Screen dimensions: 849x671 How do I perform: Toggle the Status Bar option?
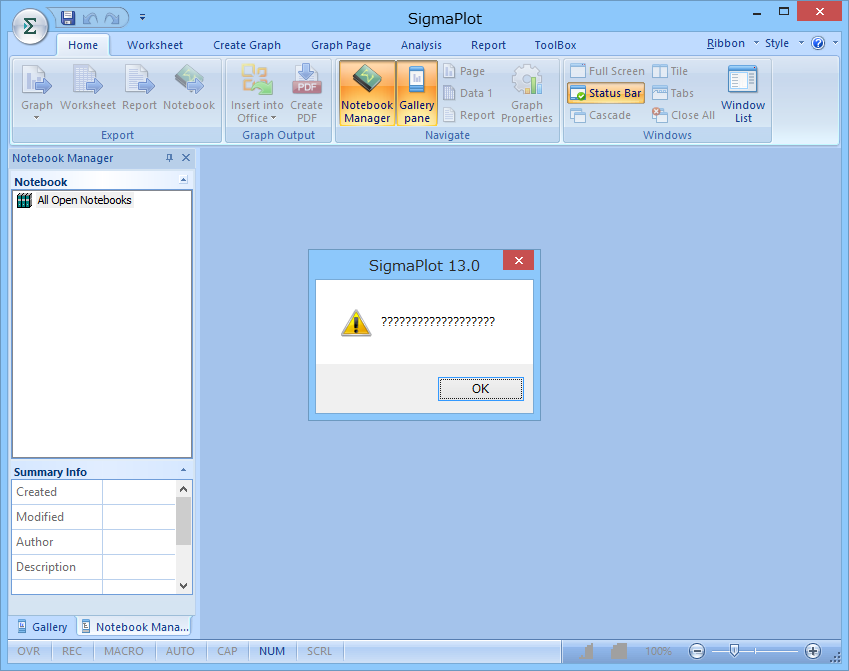tap(606, 93)
